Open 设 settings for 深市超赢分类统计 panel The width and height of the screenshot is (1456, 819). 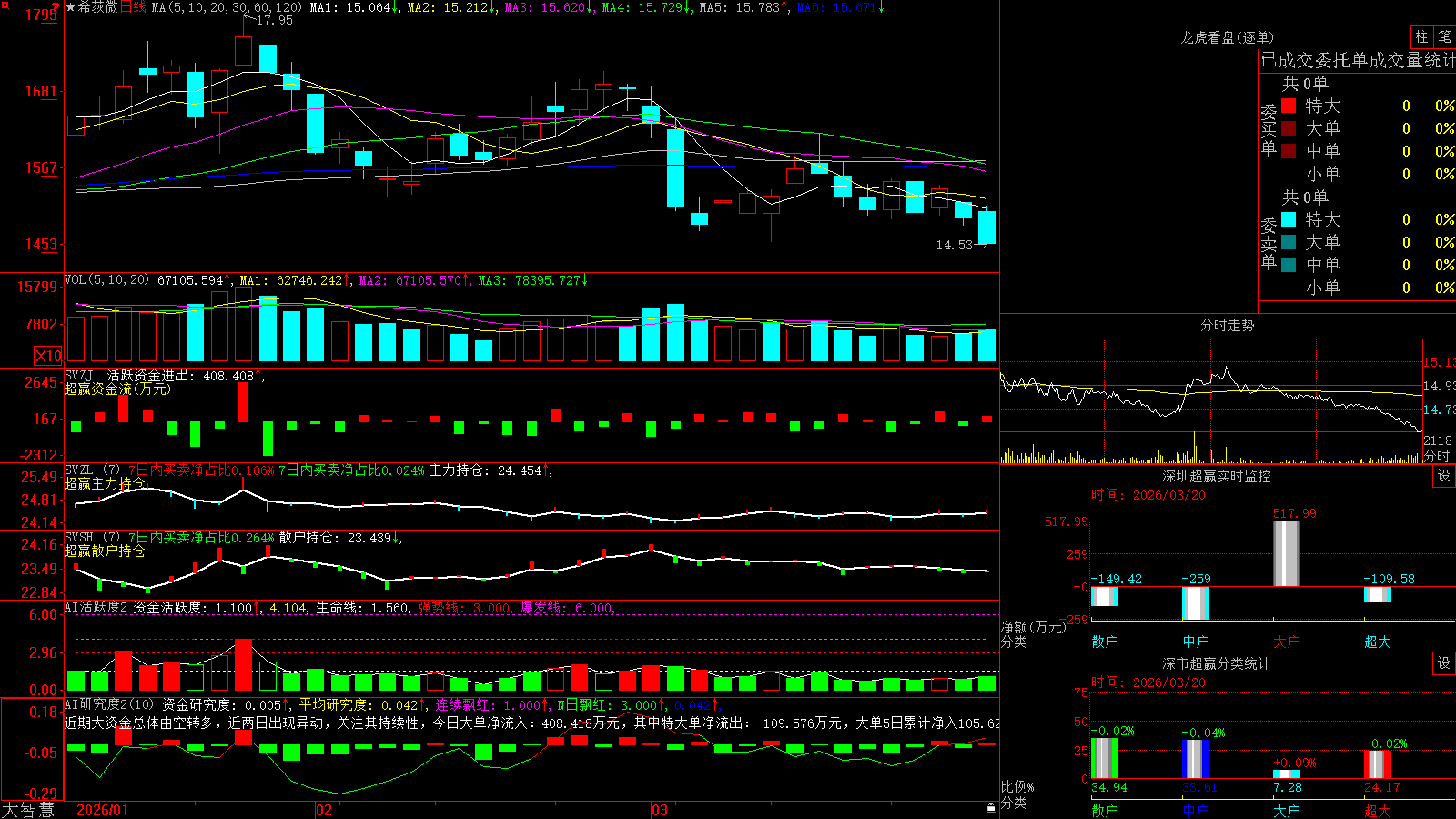1444,663
